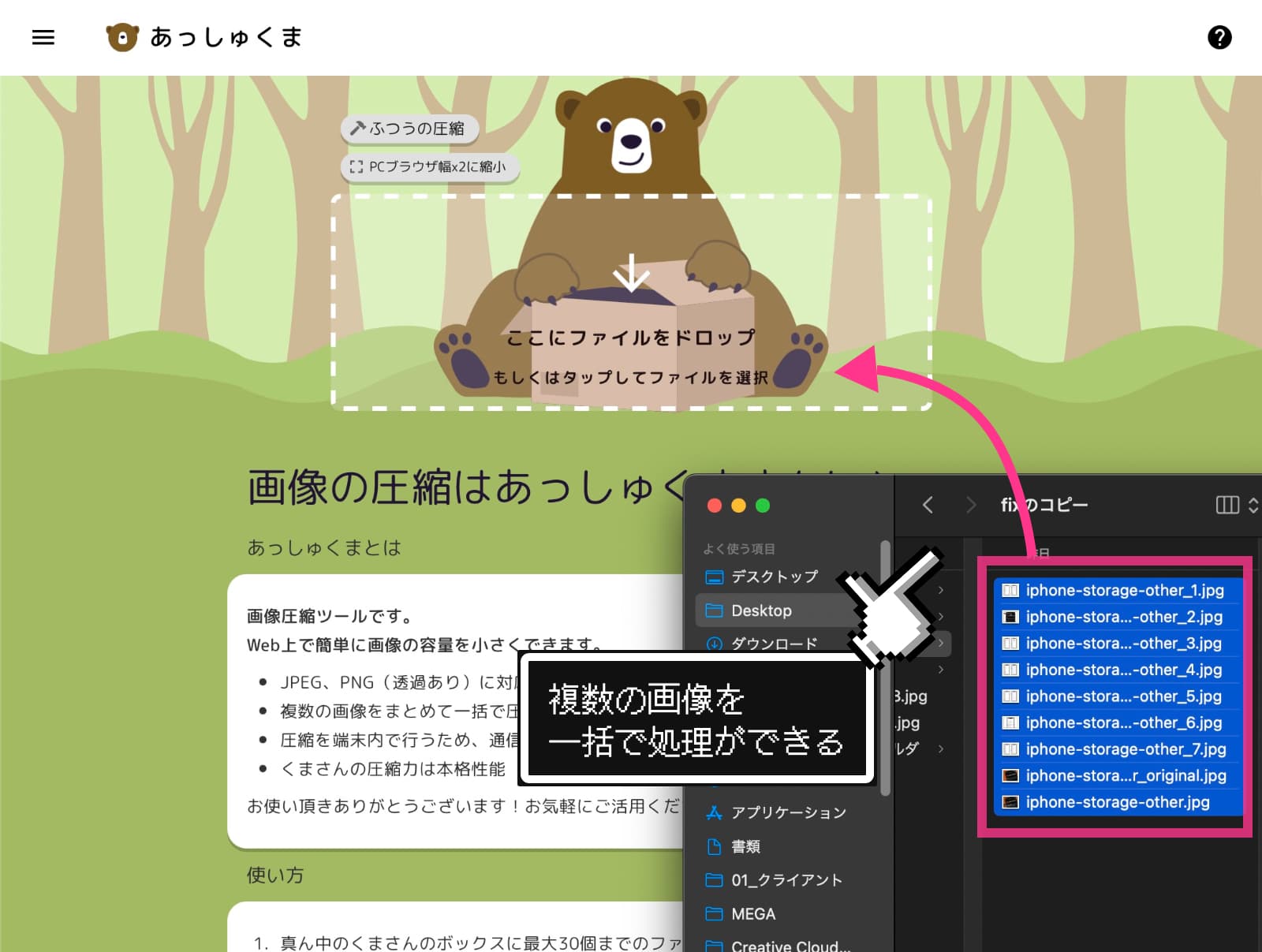Click the ダウンロード sidebar download icon
Screen dimensions: 1262x952
(714, 644)
